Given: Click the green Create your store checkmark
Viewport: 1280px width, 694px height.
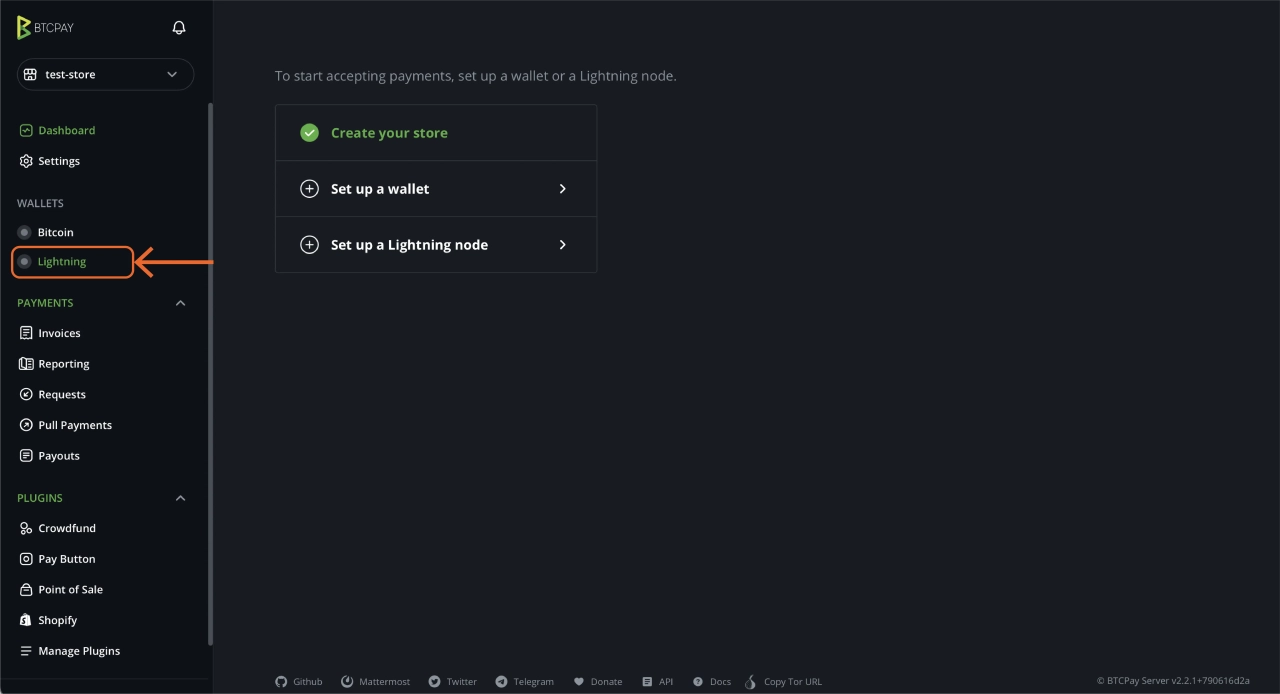Looking at the screenshot, I should click(x=309, y=131).
